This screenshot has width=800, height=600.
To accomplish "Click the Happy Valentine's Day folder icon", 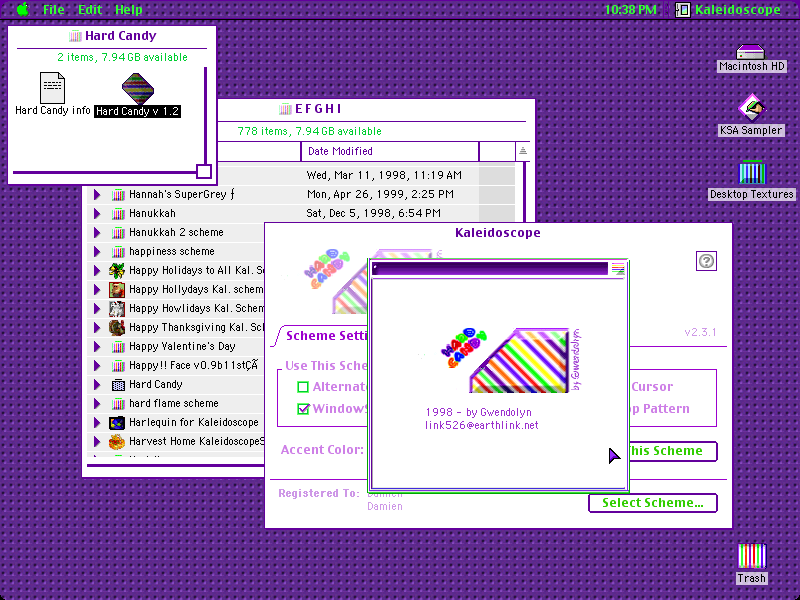I will click(118, 347).
